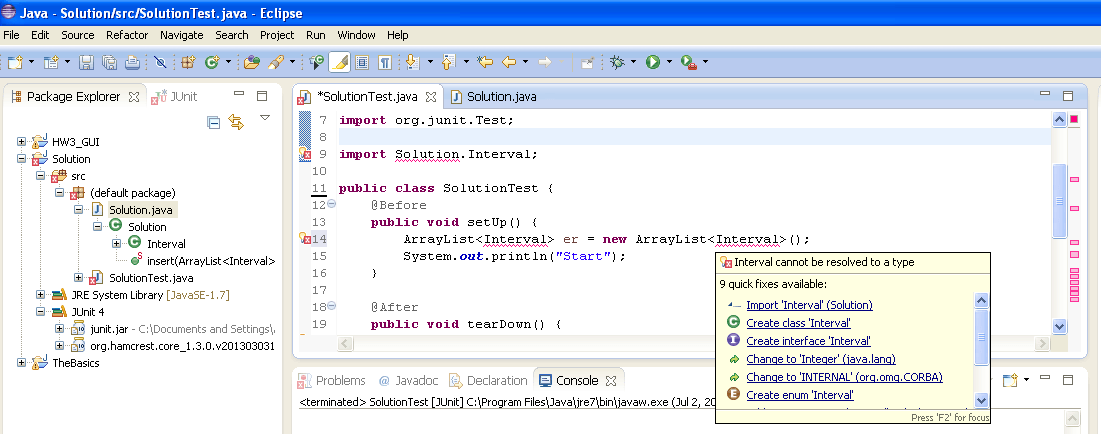Click the green Run button in toolbar

(652, 62)
